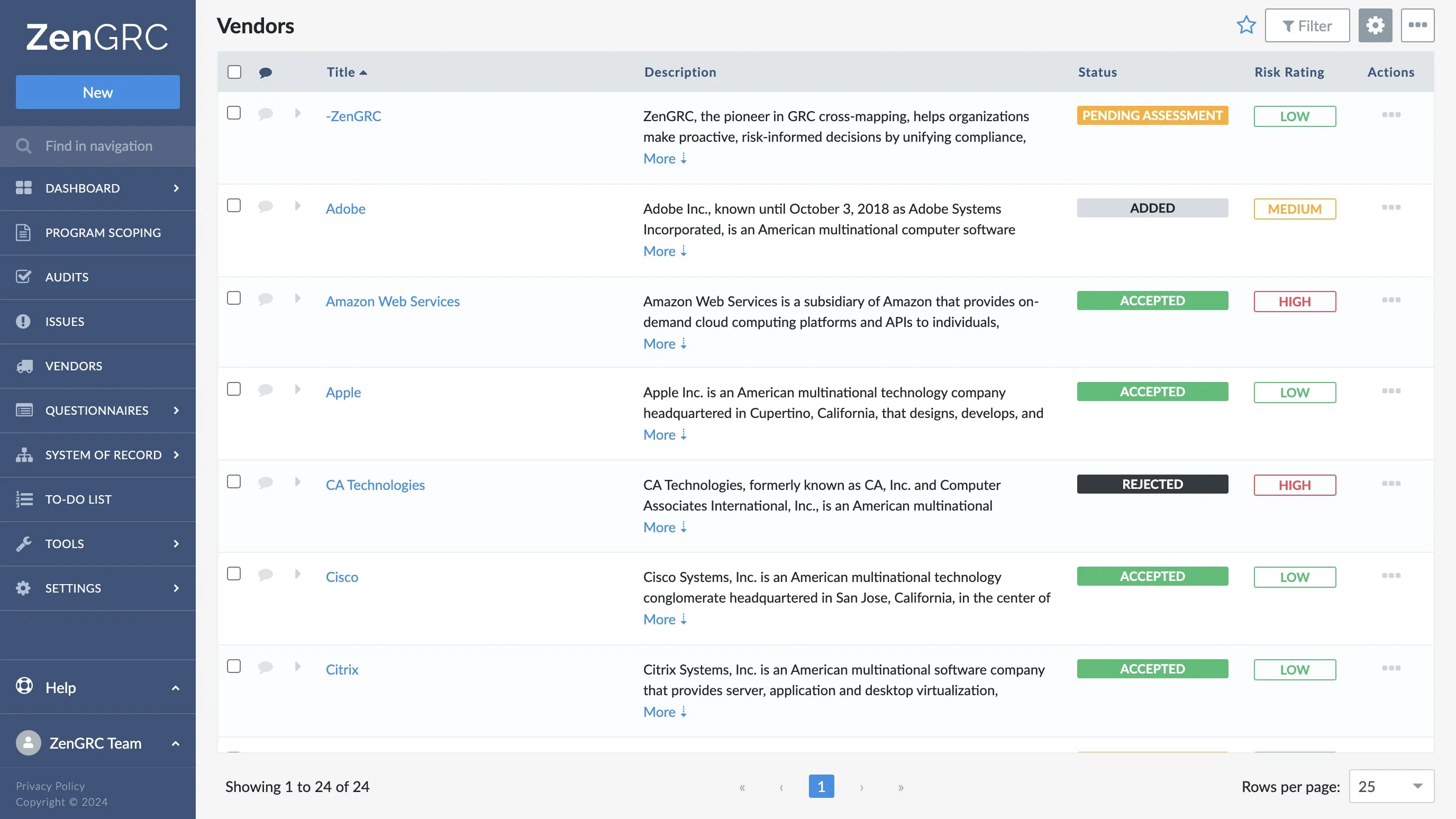Collapse the Help section chevron
Screen dimensions: 1456x819
point(175,688)
